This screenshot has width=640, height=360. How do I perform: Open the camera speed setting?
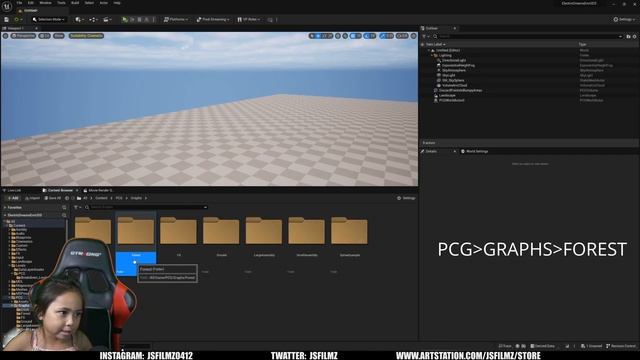pyautogui.click(x=402, y=36)
